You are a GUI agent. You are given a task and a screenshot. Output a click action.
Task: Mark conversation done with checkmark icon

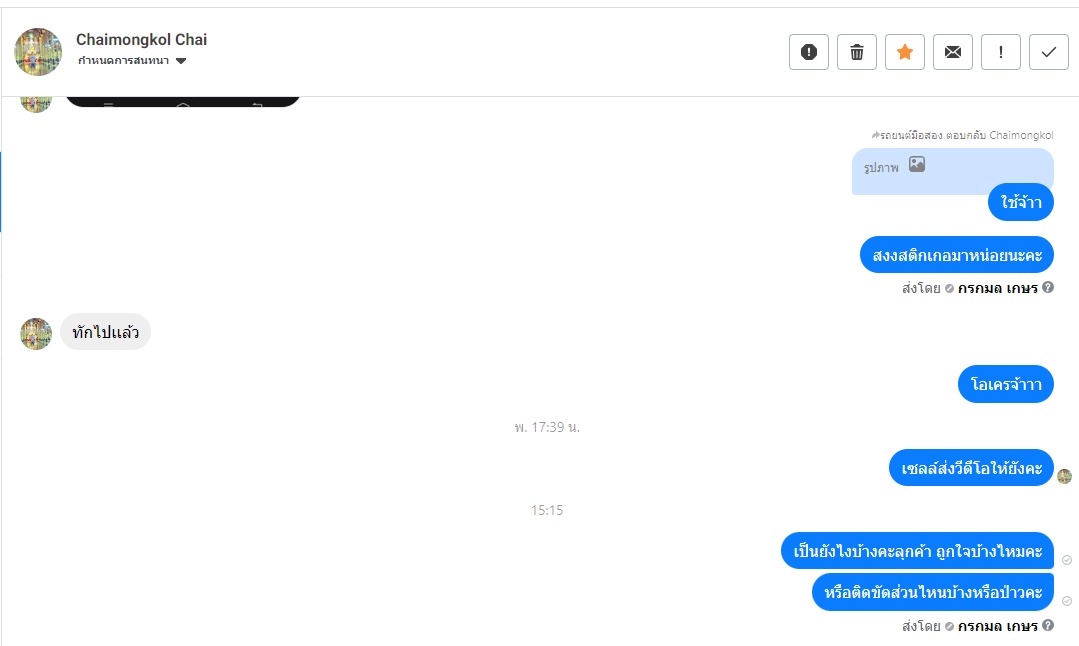pos(1049,52)
